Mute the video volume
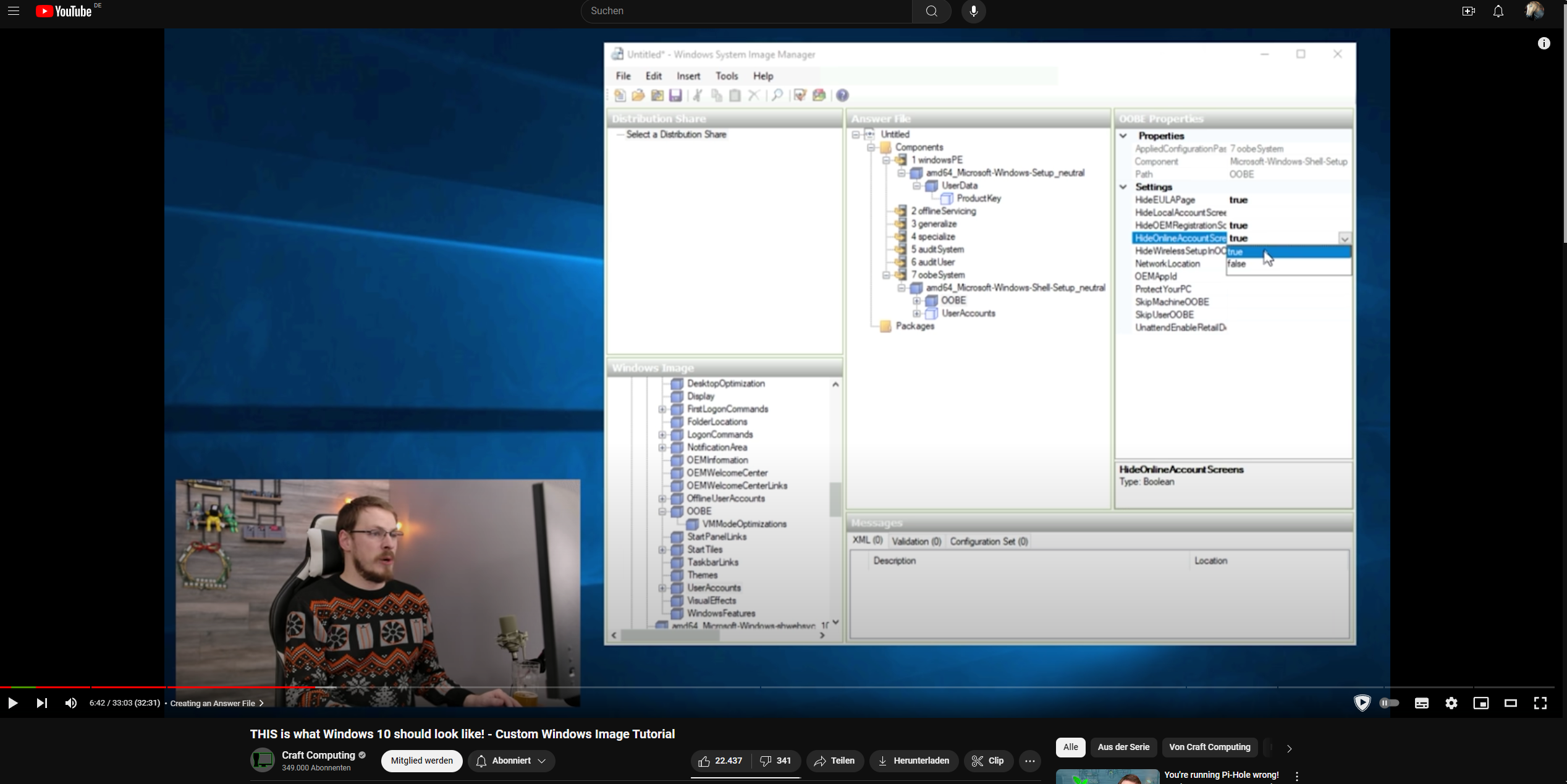This screenshot has height=784, width=1567. pos(71,703)
